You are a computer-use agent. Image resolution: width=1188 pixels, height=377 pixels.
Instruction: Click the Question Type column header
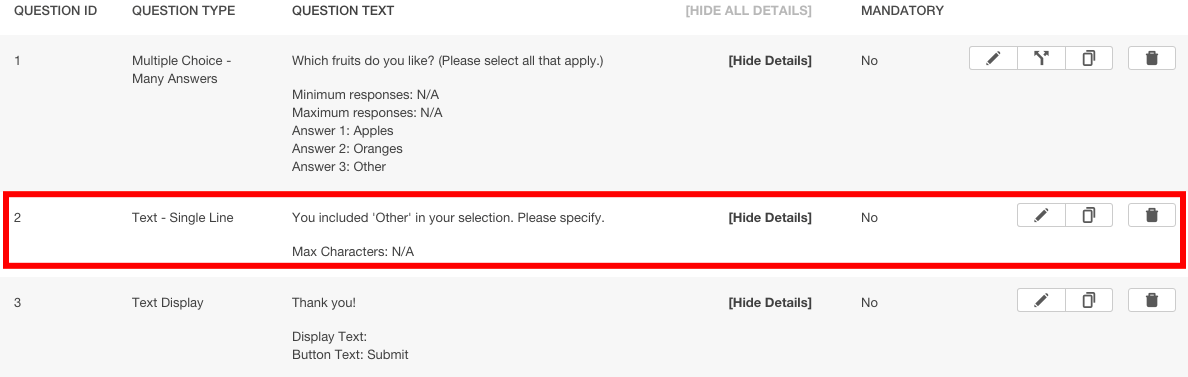tap(183, 11)
